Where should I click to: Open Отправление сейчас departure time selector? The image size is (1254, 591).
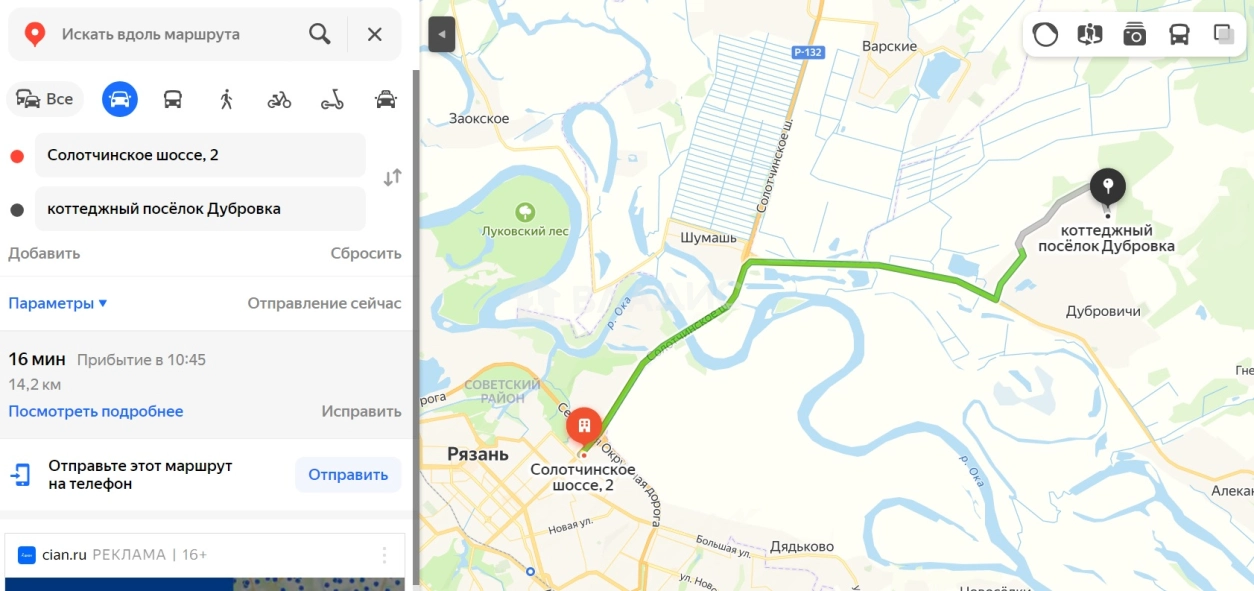click(324, 303)
